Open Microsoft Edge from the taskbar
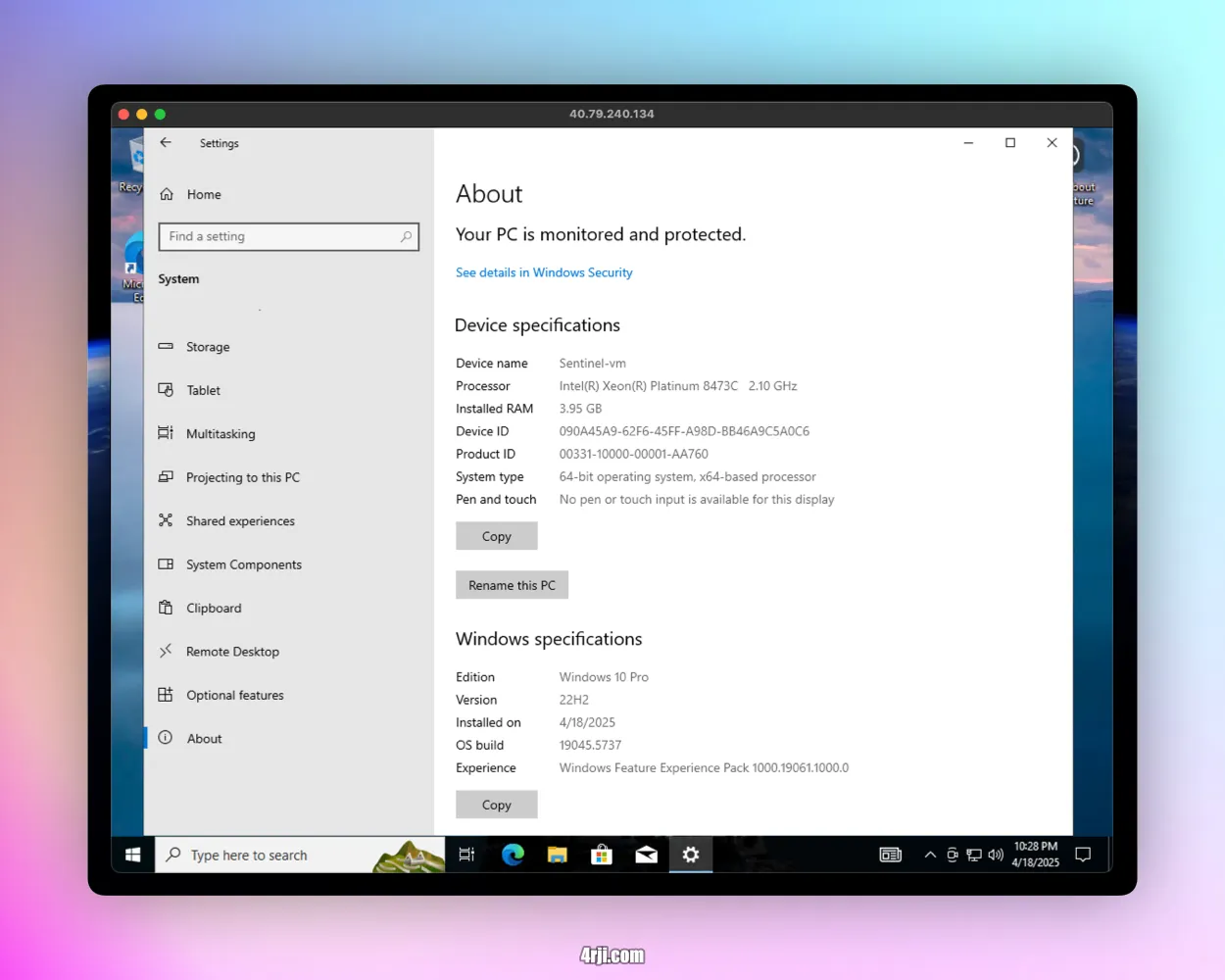This screenshot has width=1225, height=980. coord(513,855)
